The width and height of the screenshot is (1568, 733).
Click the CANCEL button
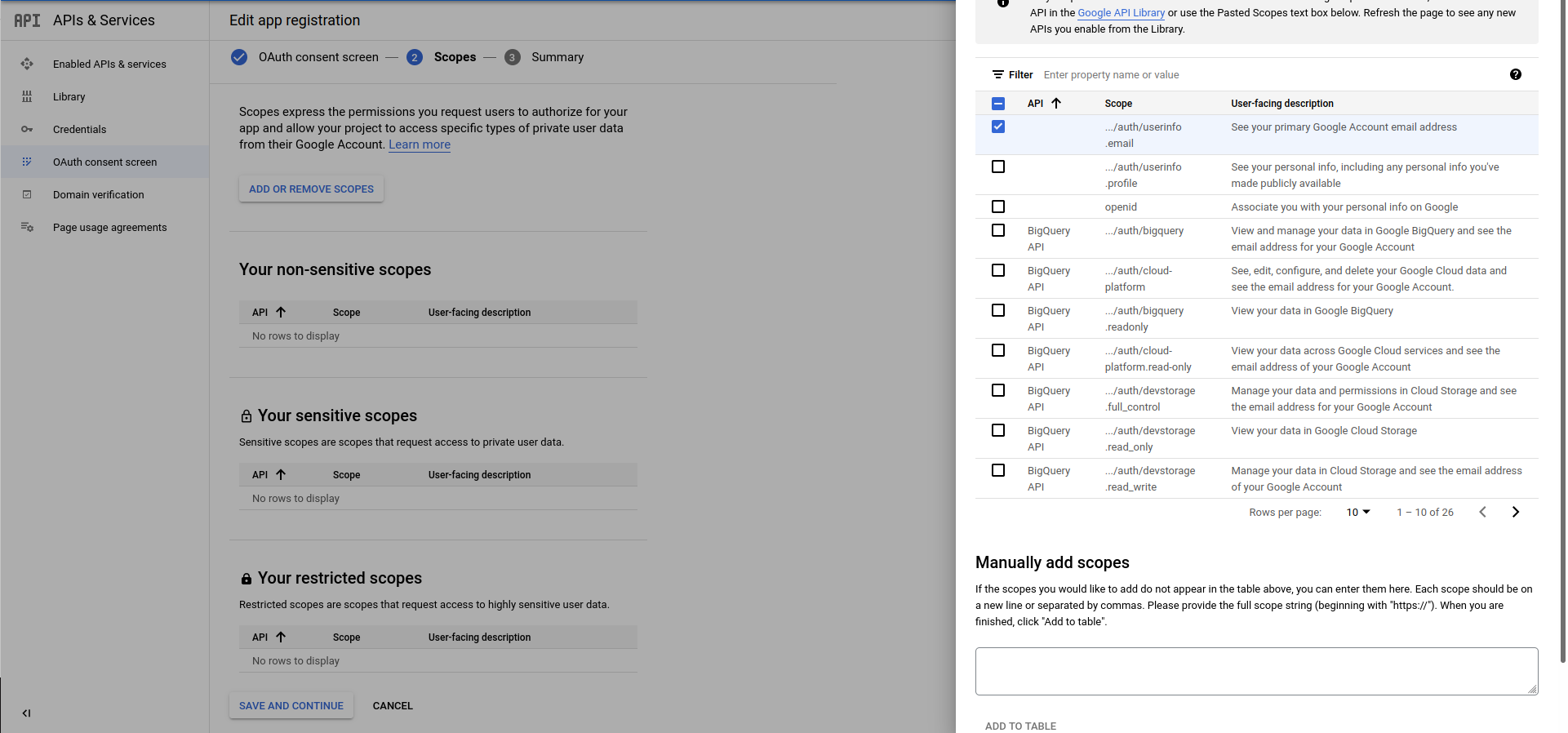(x=393, y=705)
